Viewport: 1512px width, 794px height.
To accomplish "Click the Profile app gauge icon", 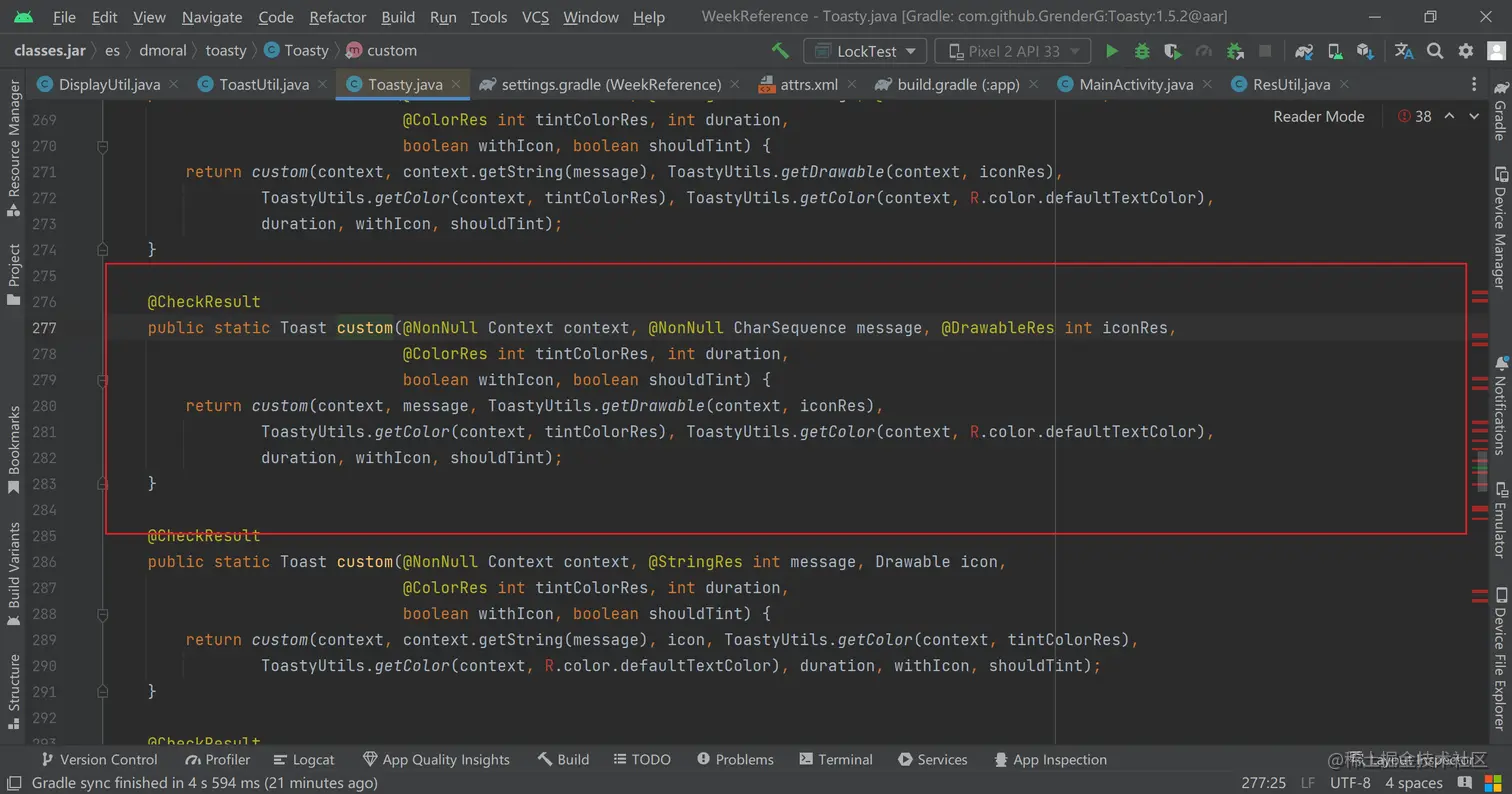I will pos(1204,51).
